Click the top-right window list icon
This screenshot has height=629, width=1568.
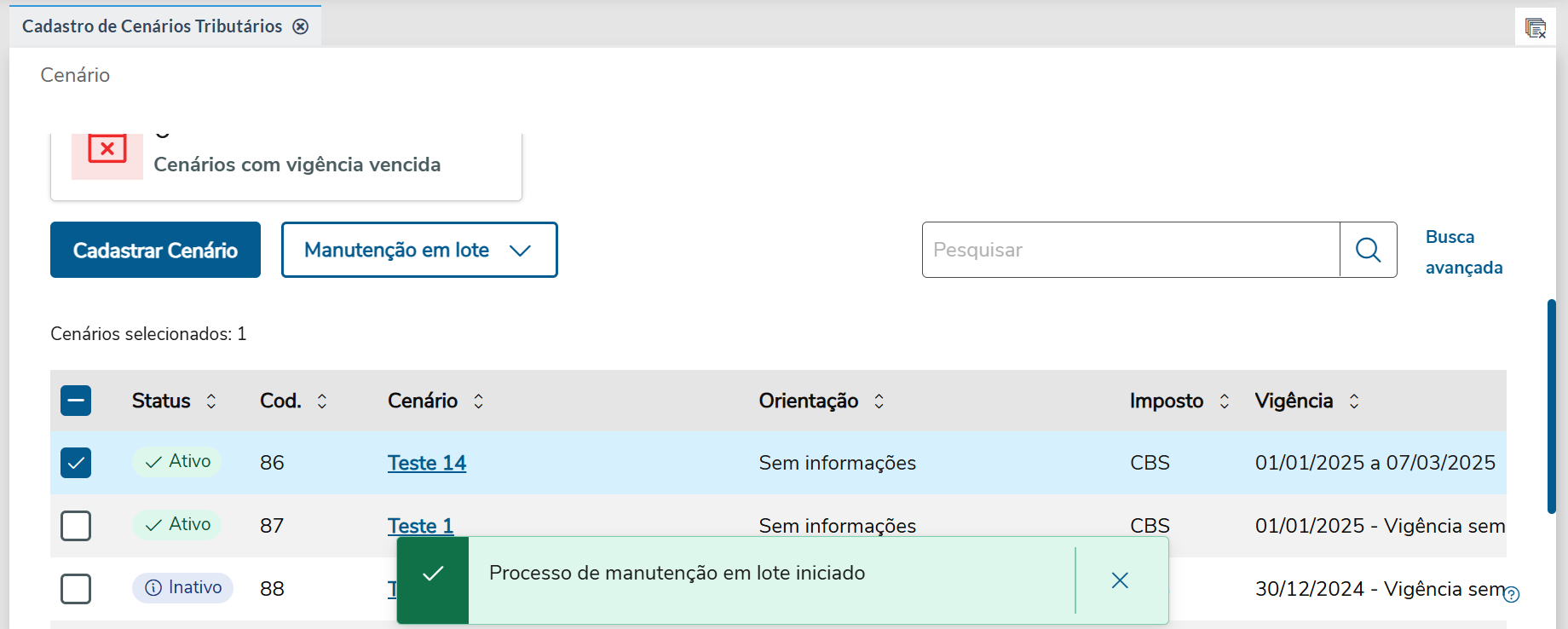[x=1536, y=28]
